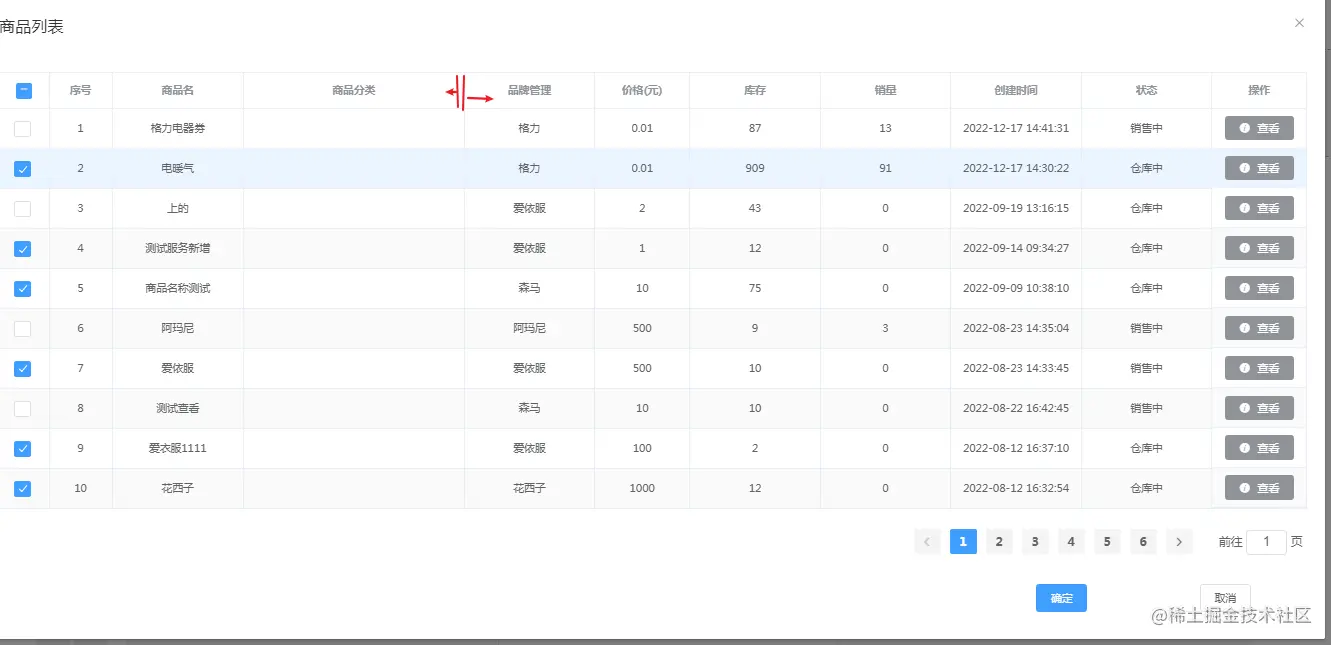The width and height of the screenshot is (1331, 645).
Task: Go to next page arrow in pagination
Action: coord(1180,542)
